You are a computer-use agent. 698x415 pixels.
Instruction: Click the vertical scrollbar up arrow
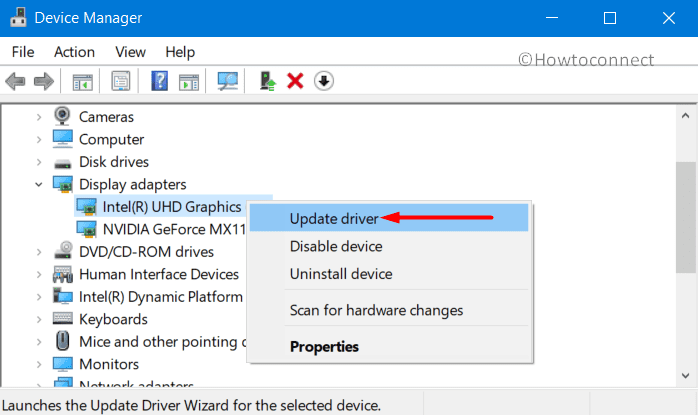click(686, 116)
